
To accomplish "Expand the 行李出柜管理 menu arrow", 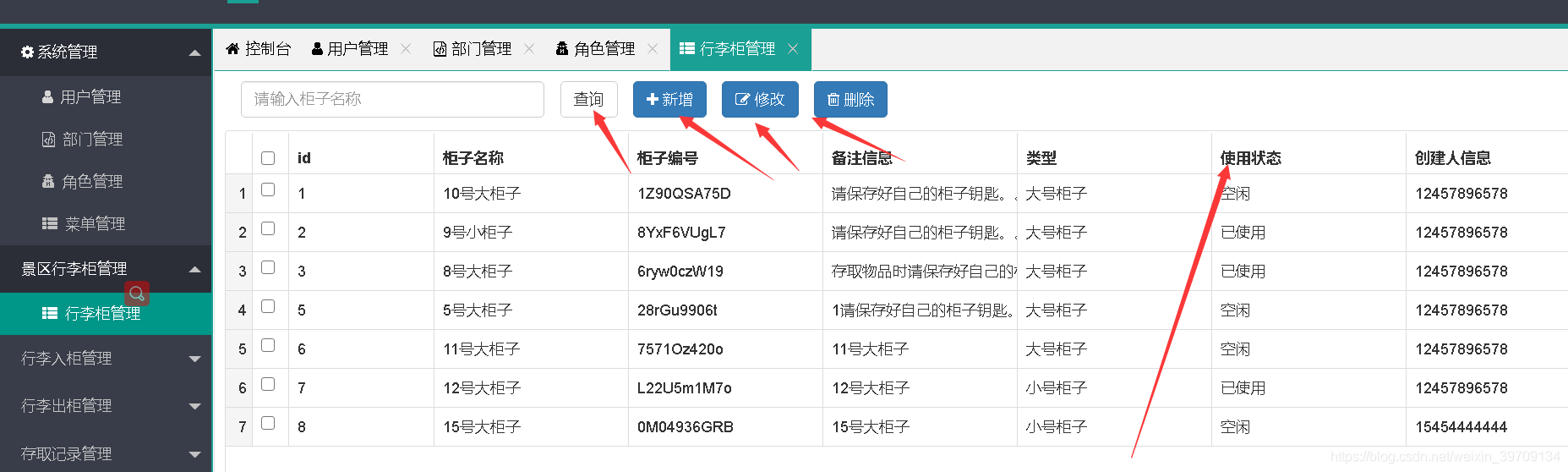I will [194, 406].
